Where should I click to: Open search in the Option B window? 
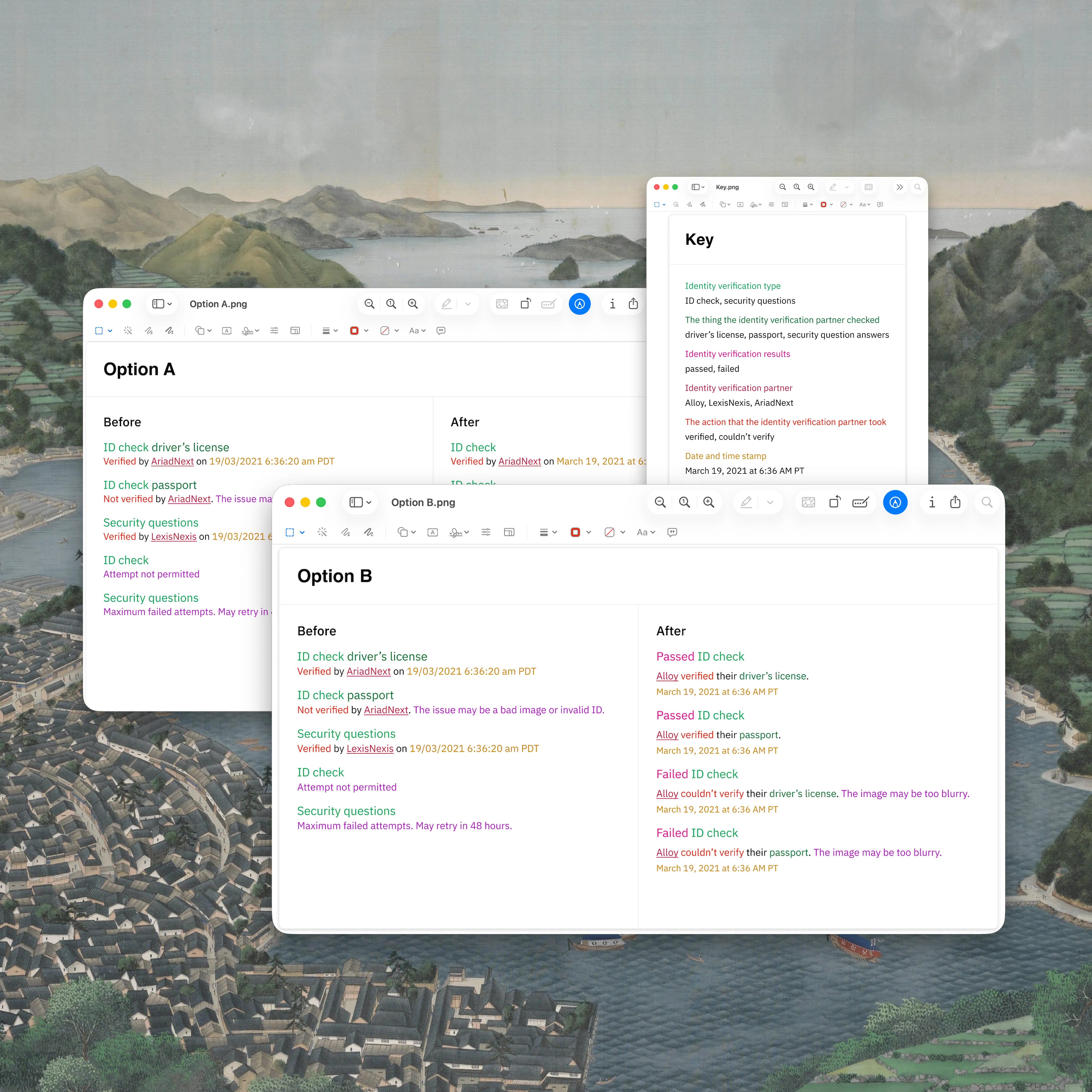click(987, 503)
